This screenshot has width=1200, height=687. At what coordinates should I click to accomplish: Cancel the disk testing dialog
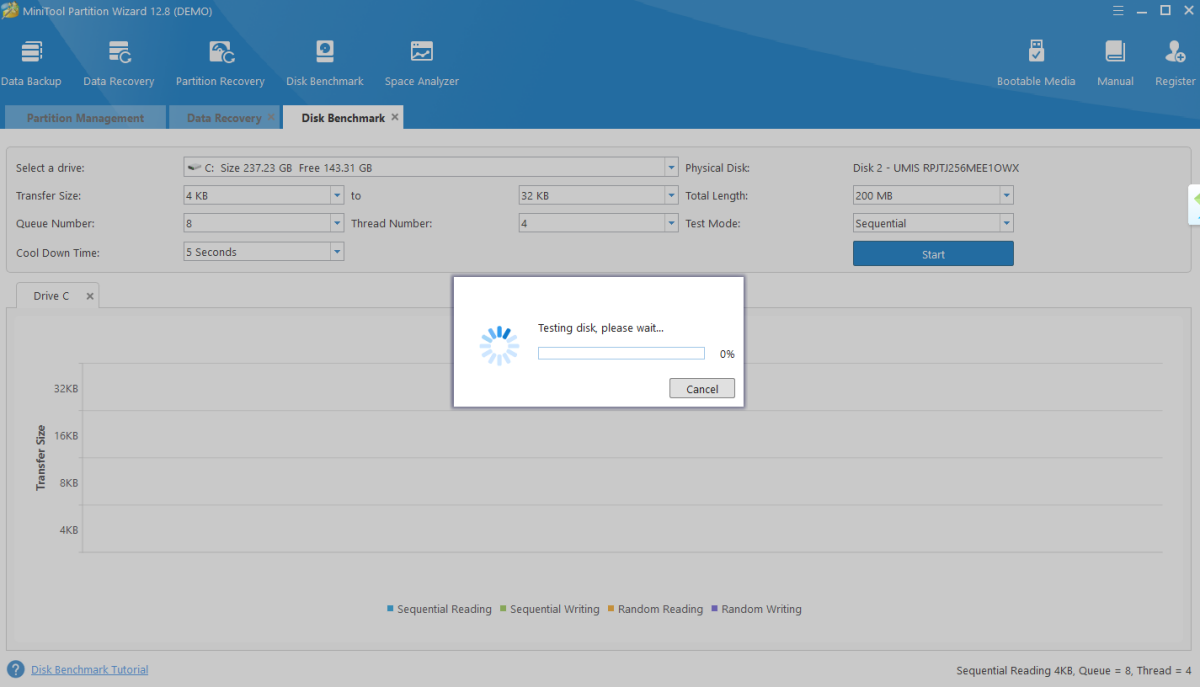702,389
